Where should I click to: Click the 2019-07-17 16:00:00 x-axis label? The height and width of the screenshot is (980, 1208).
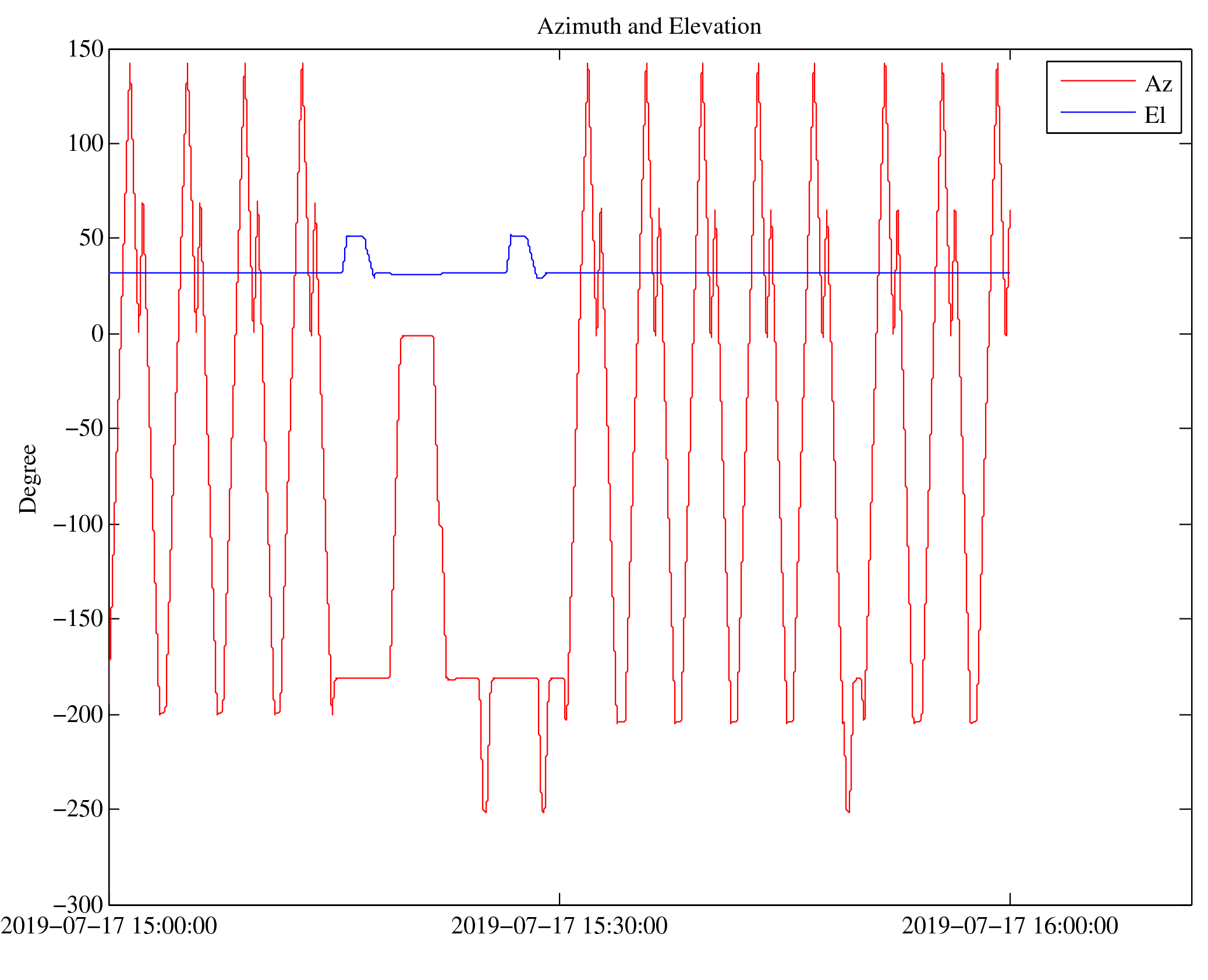pos(1009,926)
